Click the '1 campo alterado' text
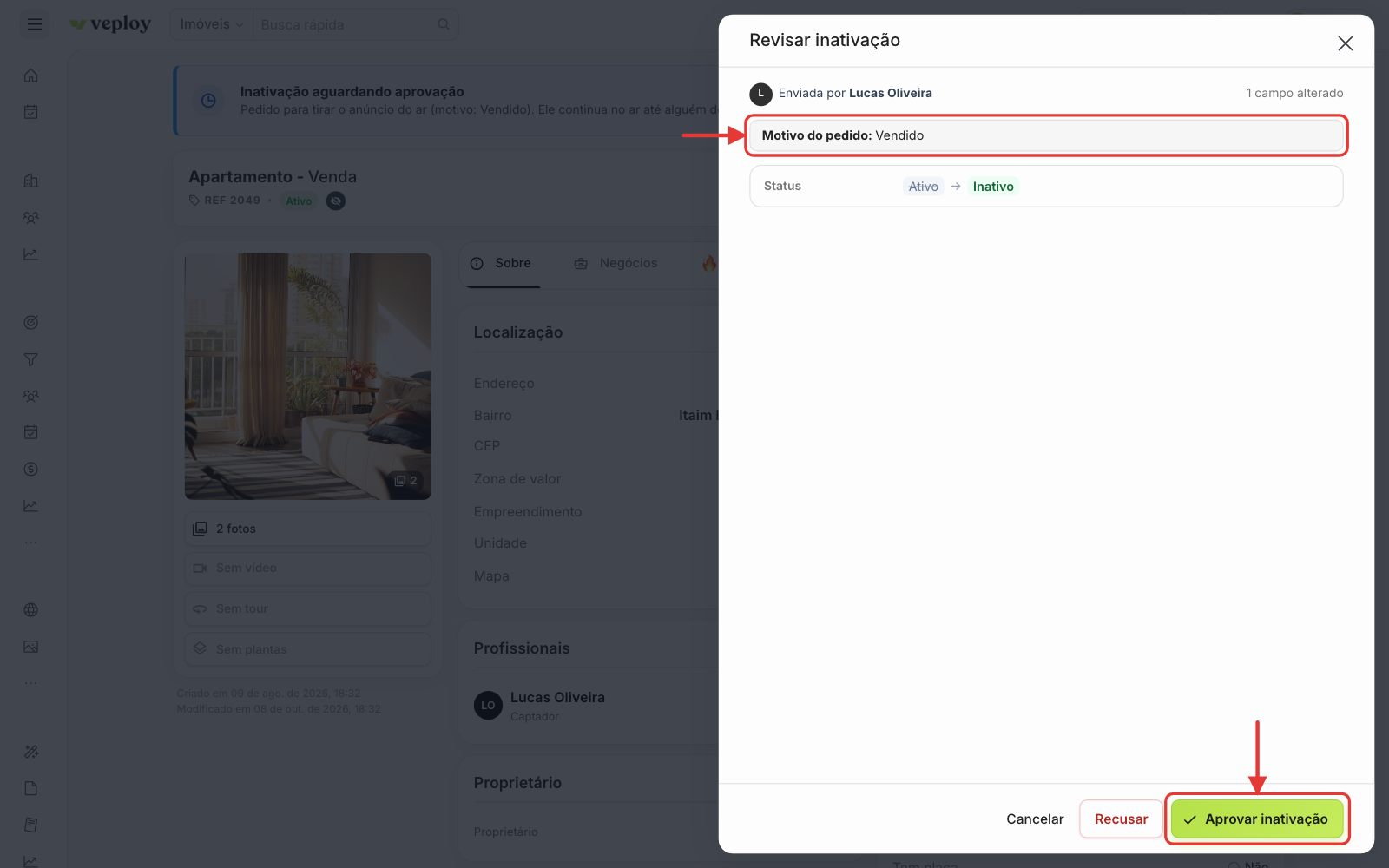Screen dimensions: 1389x868 (1294, 93)
